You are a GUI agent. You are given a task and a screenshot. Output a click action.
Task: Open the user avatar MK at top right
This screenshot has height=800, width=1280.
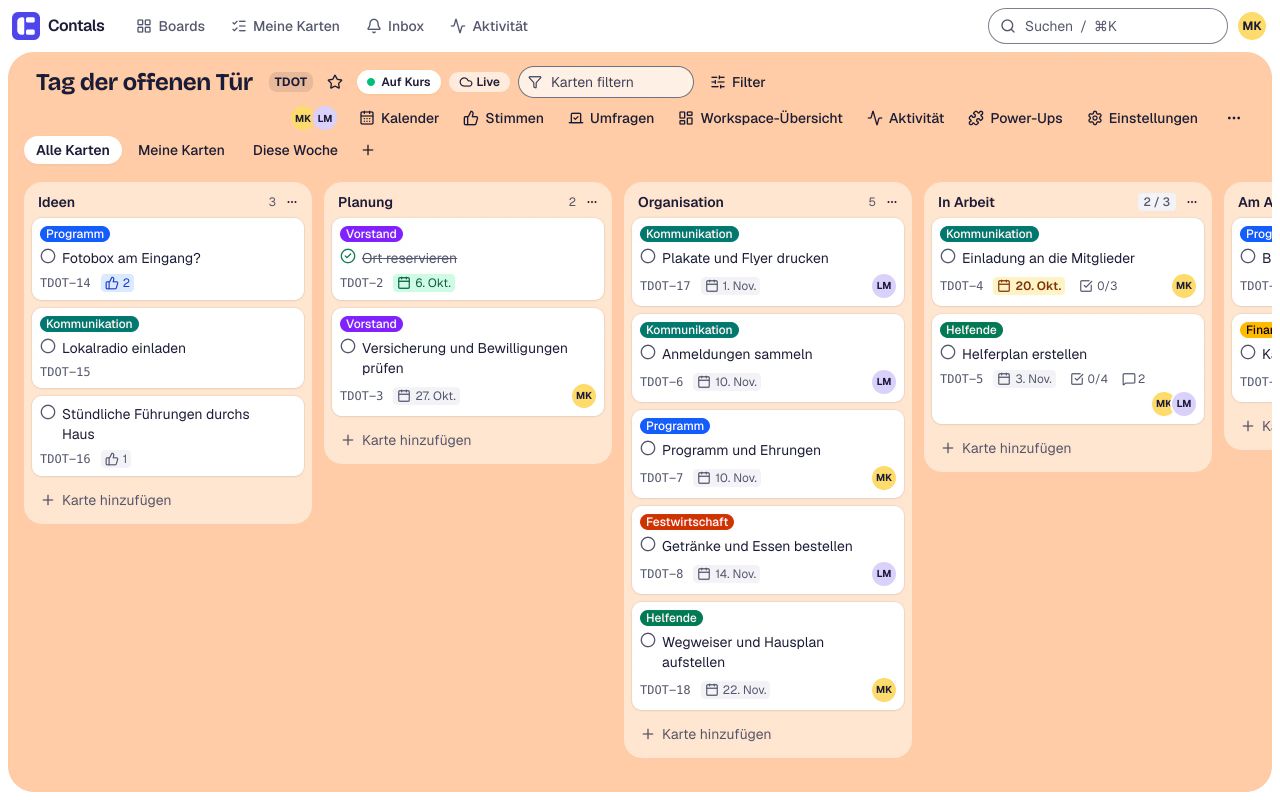click(x=1252, y=26)
